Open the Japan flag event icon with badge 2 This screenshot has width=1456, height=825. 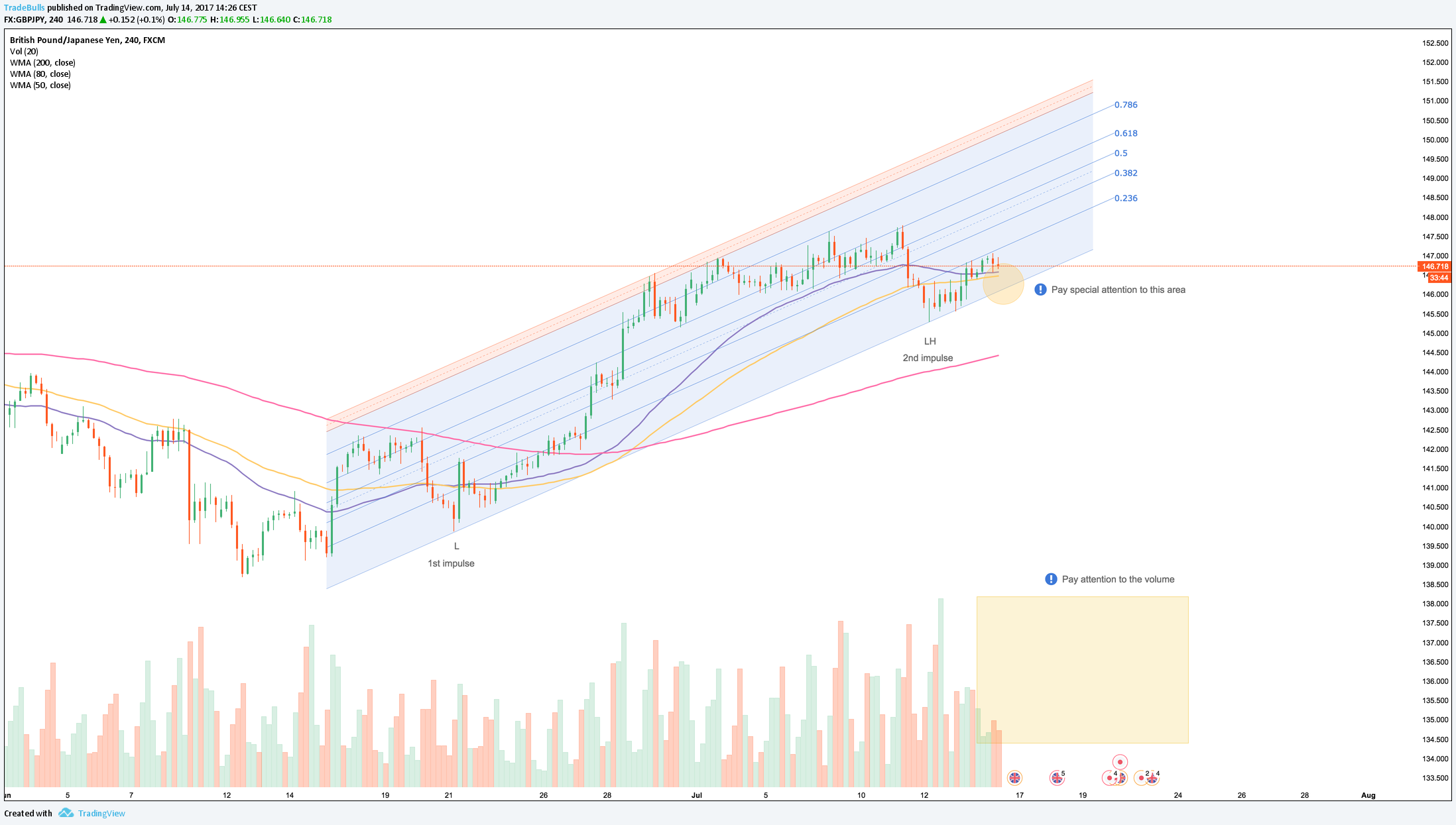coord(1142,778)
